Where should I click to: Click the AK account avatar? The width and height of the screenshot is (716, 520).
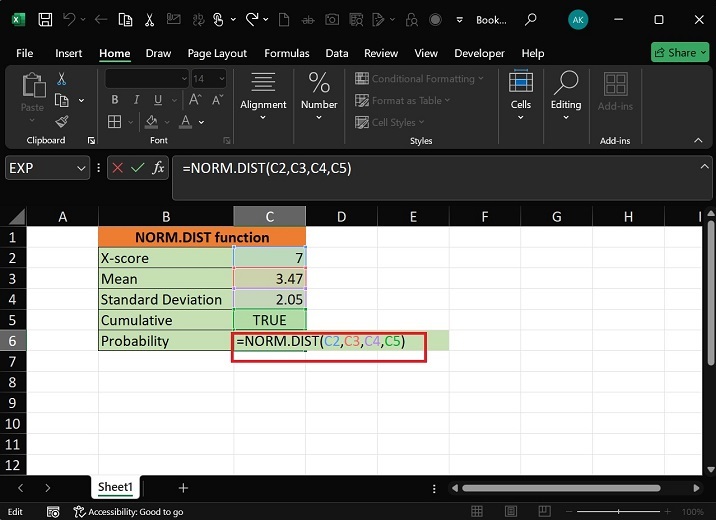(578, 20)
